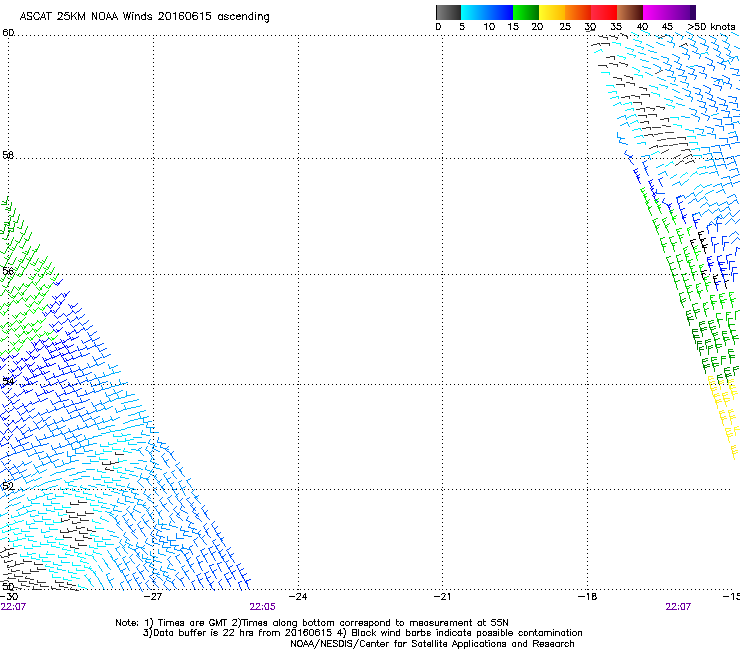Click the purple '22:07' time near -18
The height and width of the screenshot is (650, 740).
(678, 607)
